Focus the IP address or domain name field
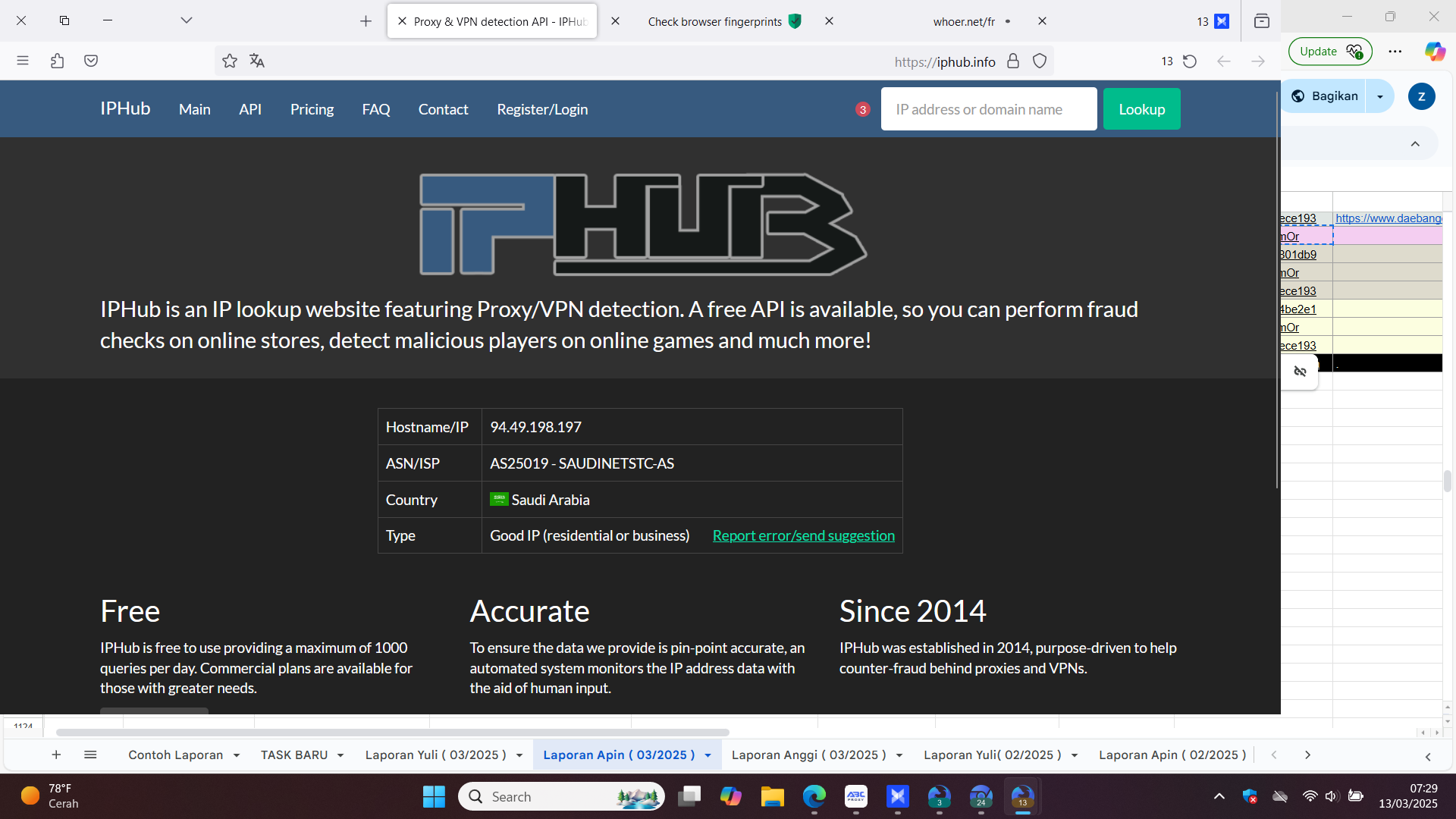Image resolution: width=1456 pixels, height=819 pixels. pos(989,108)
